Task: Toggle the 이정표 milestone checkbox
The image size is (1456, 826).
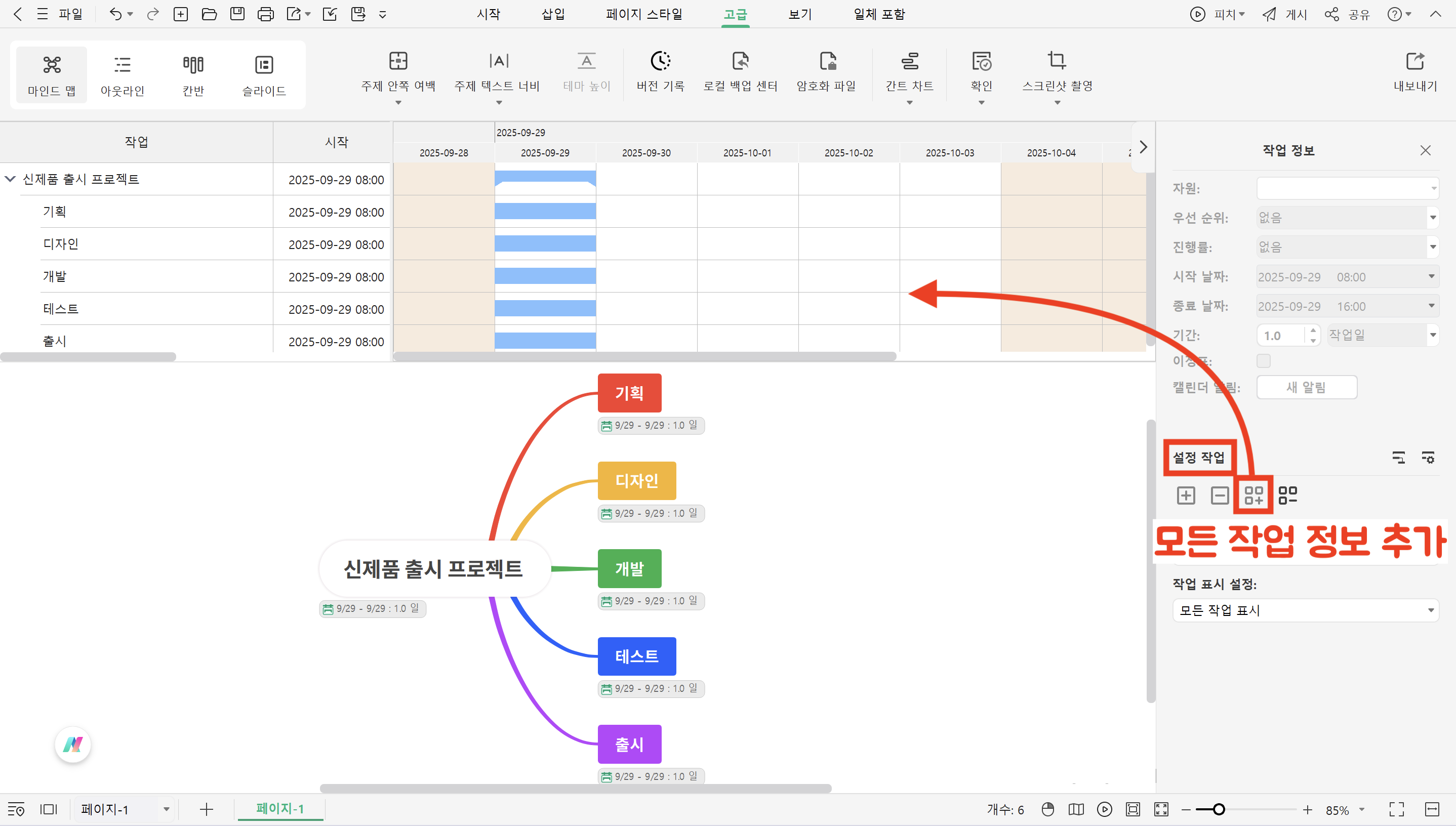Action: (1264, 361)
